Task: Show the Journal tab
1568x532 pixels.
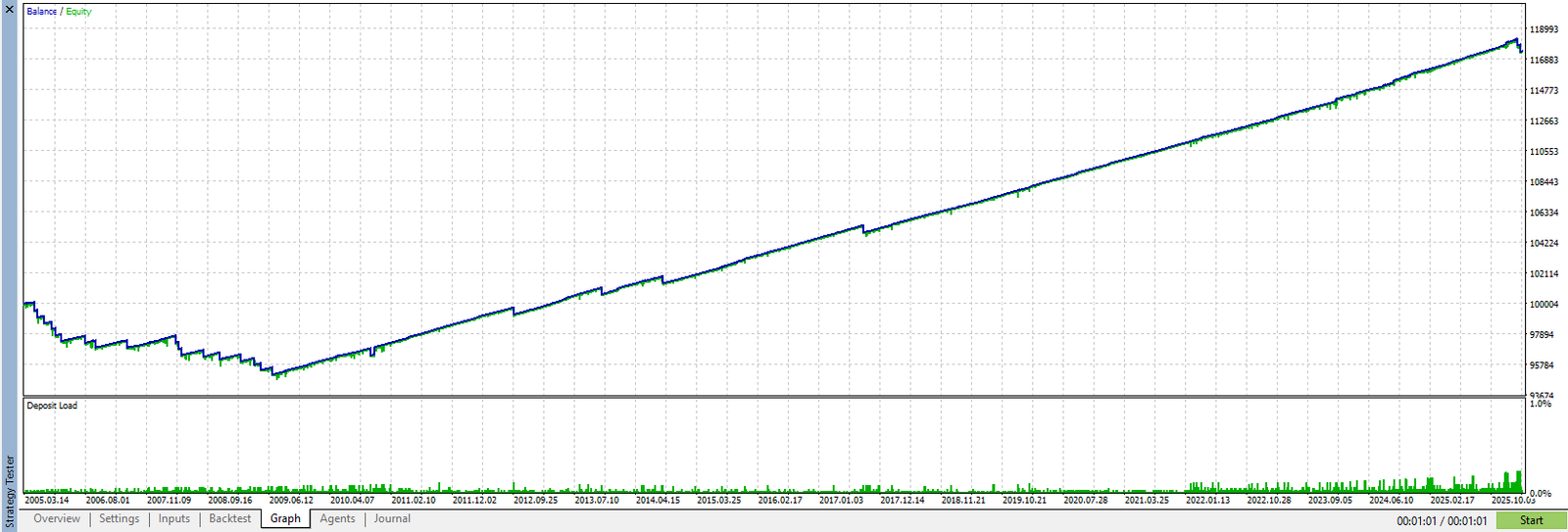Action: tap(392, 519)
